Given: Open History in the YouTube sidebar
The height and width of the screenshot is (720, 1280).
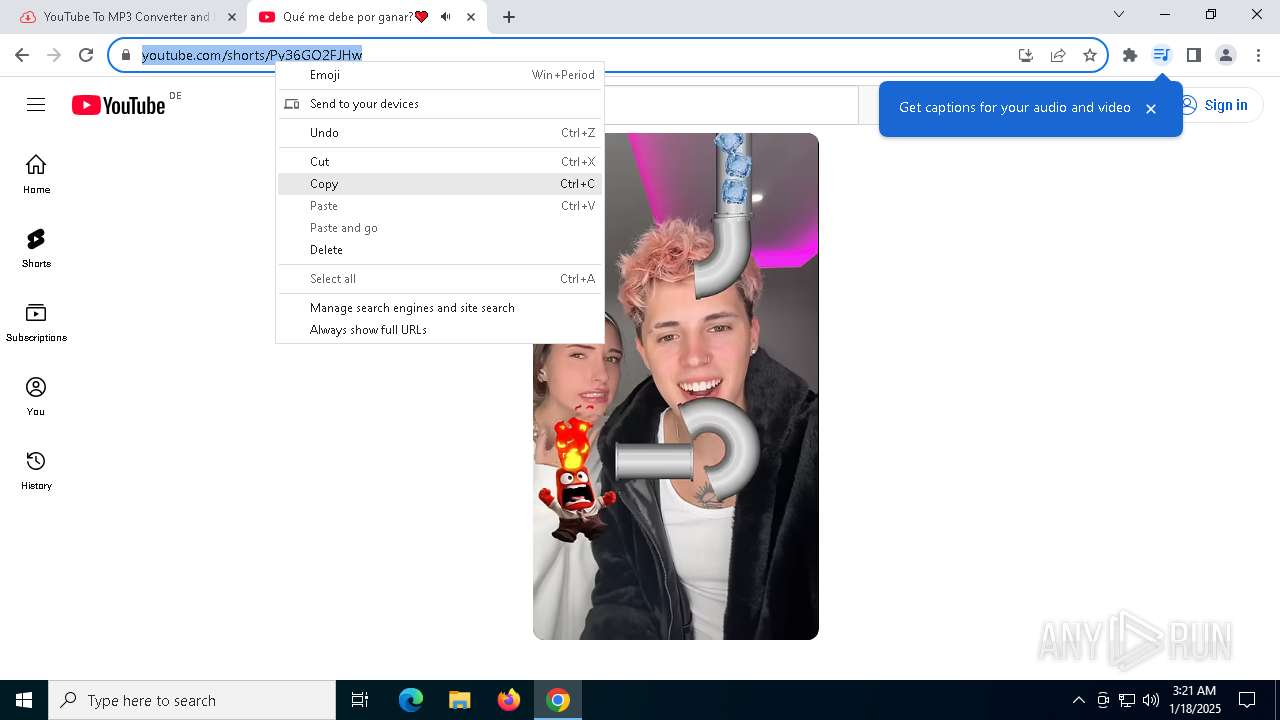Looking at the screenshot, I should pos(36,470).
